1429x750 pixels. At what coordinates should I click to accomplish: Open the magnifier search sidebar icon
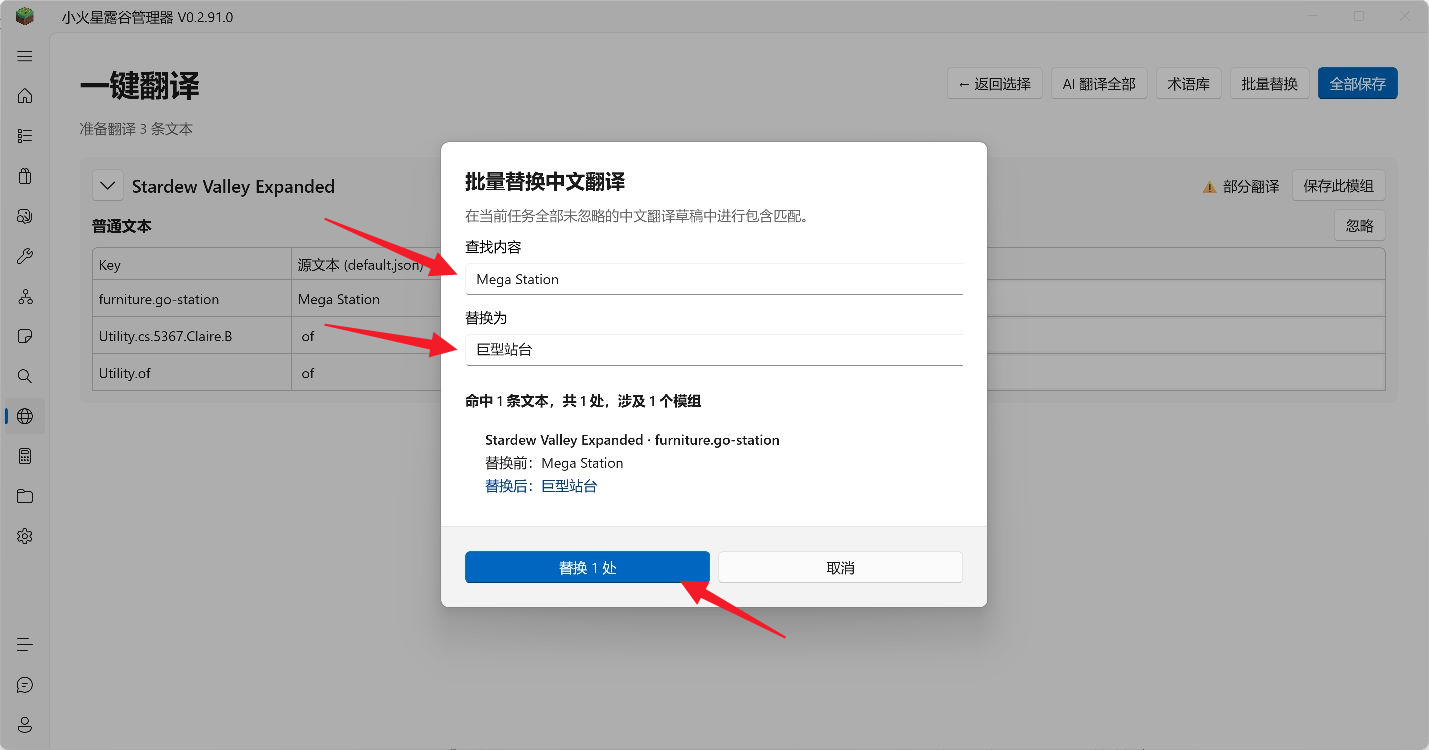coord(25,376)
